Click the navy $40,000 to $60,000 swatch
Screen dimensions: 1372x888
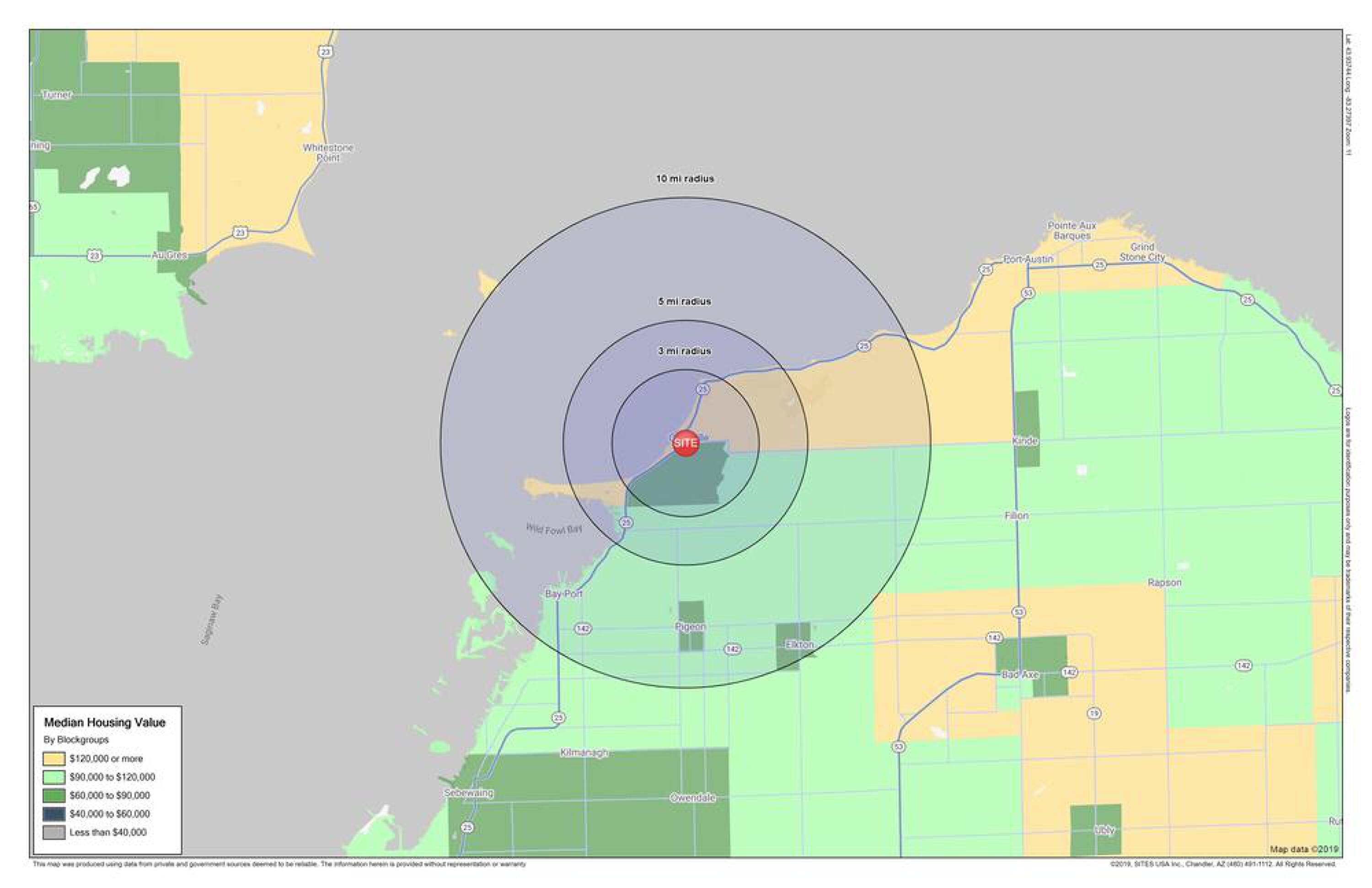(54, 814)
